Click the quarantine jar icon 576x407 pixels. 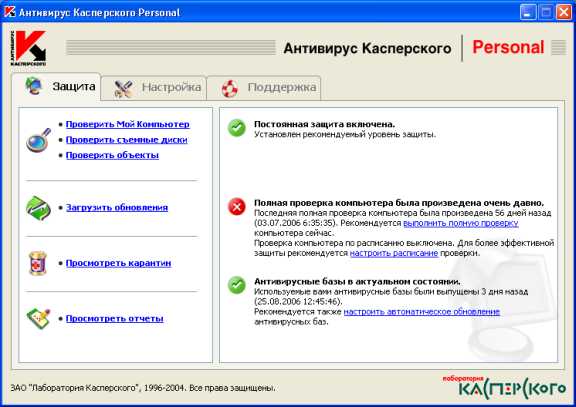point(38,263)
